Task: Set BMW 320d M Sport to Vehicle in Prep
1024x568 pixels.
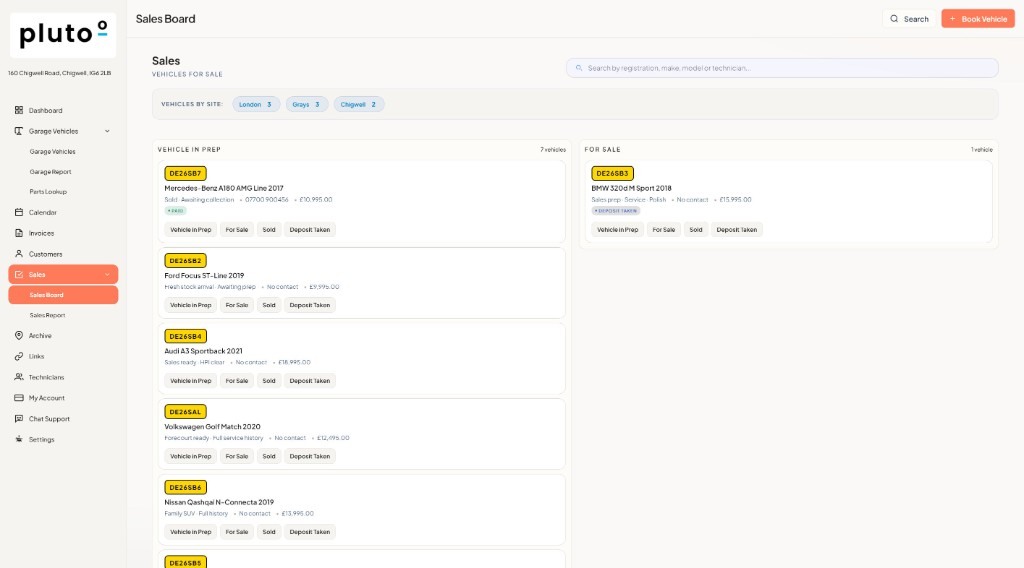Action: coord(618,230)
